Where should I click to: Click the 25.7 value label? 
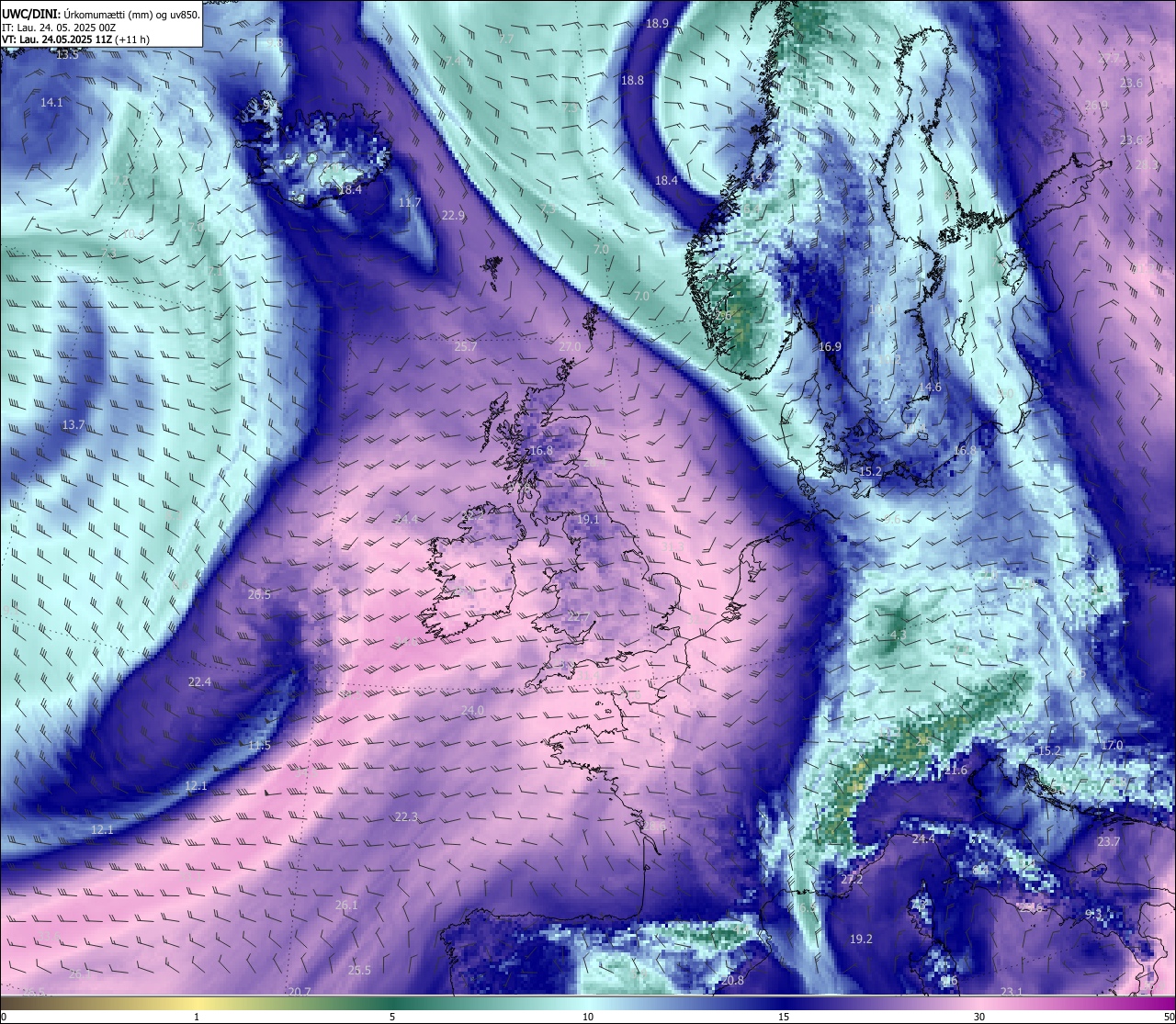pyautogui.click(x=466, y=347)
